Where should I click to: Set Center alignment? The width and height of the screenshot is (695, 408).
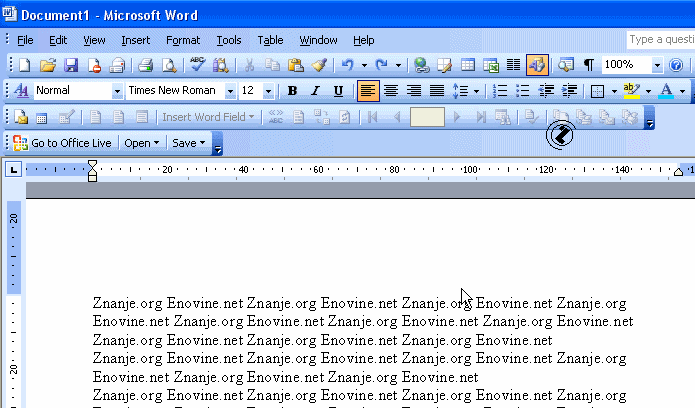tap(390, 91)
